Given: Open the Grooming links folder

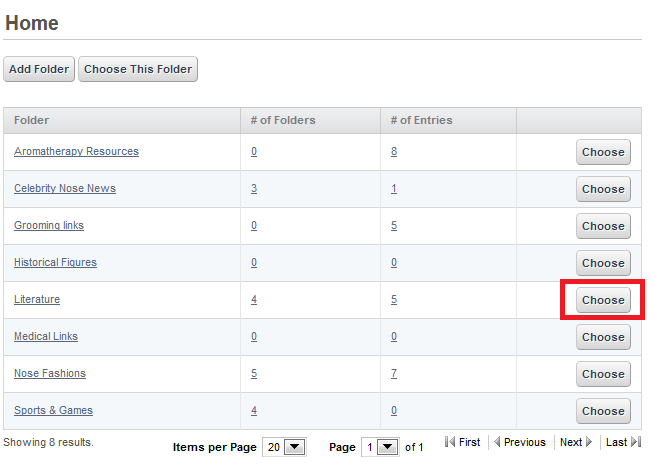Looking at the screenshot, I should pos(49,225).
